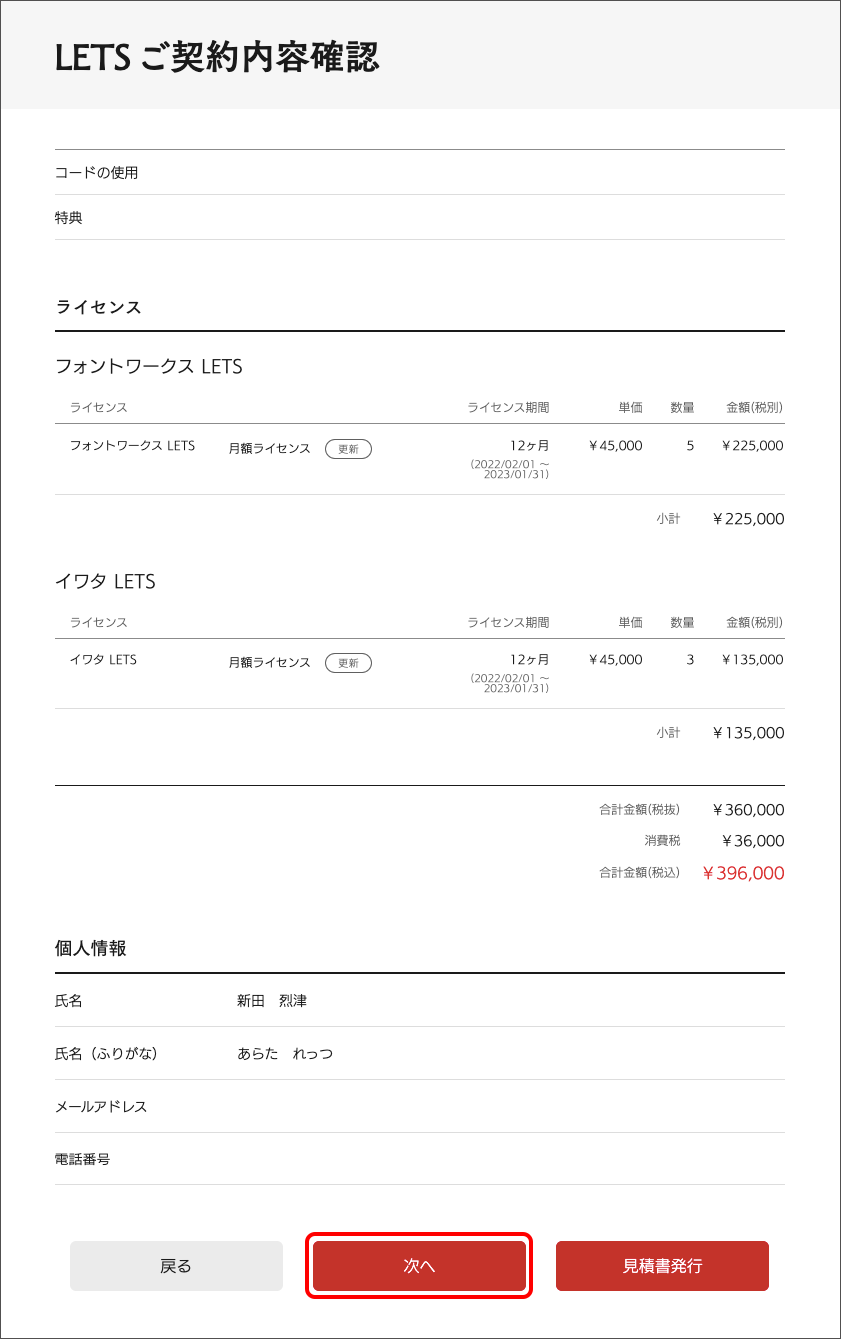The image size is (841, 1339).
Task: Click the 消費税 amount ¥36,000
Action: coord(752,841)
